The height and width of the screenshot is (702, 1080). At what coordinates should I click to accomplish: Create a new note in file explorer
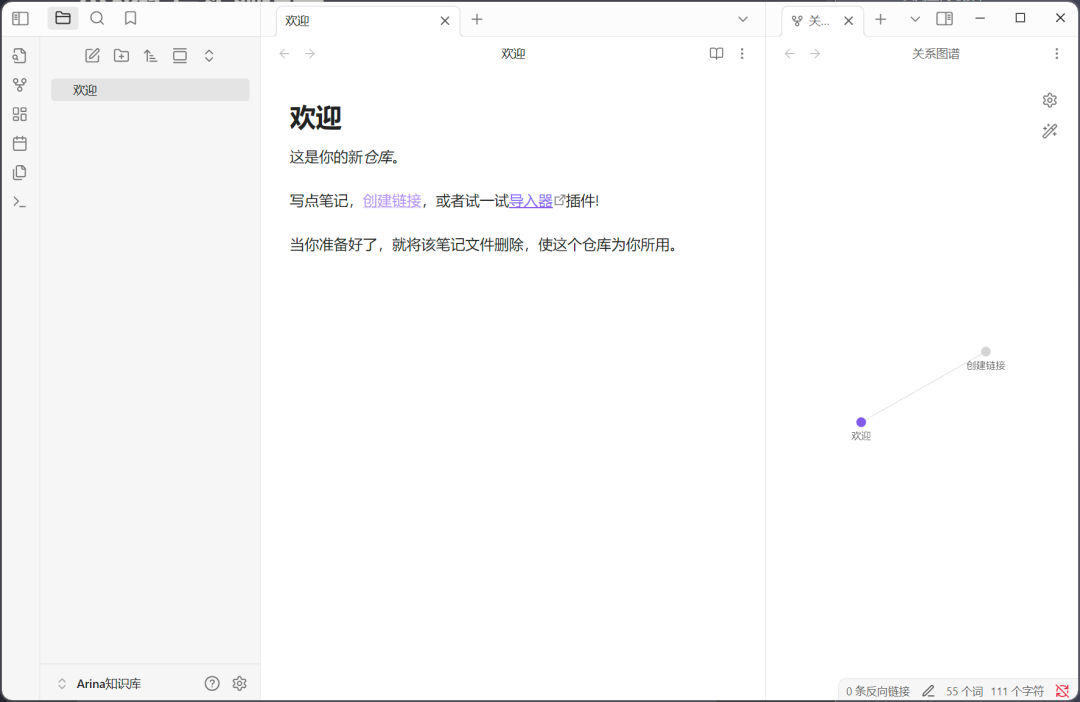point(92,56)
